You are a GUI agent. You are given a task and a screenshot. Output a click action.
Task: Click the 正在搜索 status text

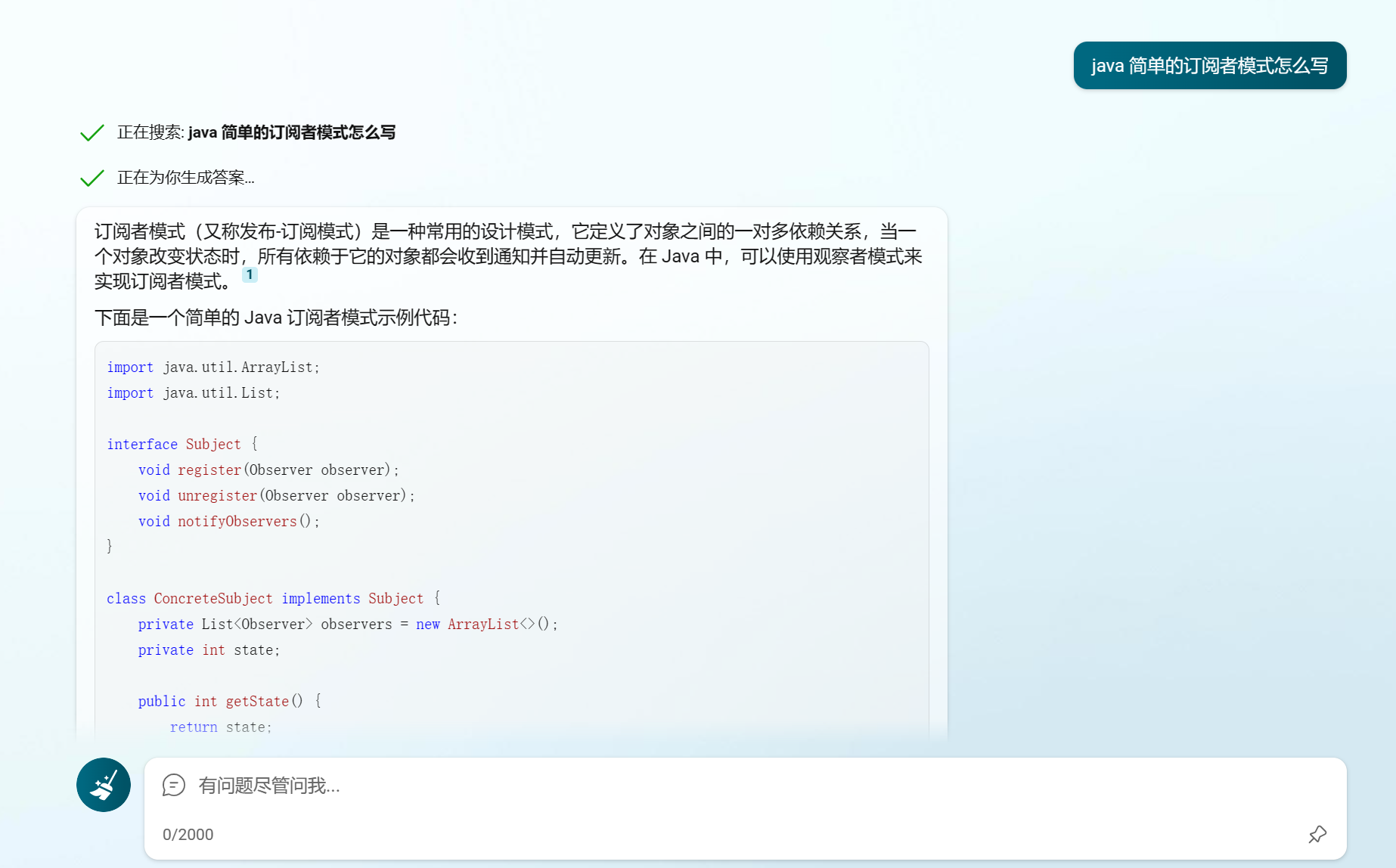256,132
